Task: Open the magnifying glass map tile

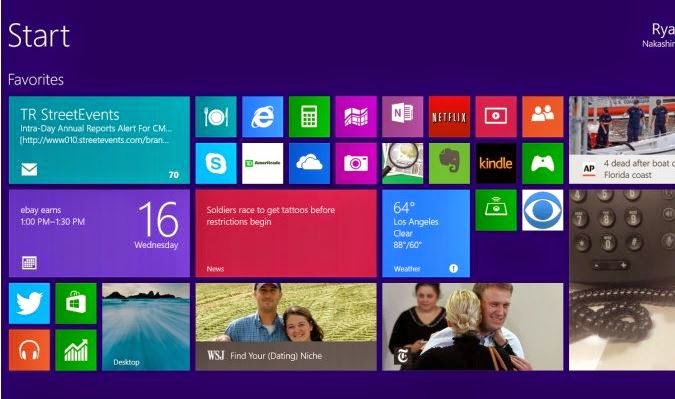Action: pyautogui.click(x=403, y=164)
